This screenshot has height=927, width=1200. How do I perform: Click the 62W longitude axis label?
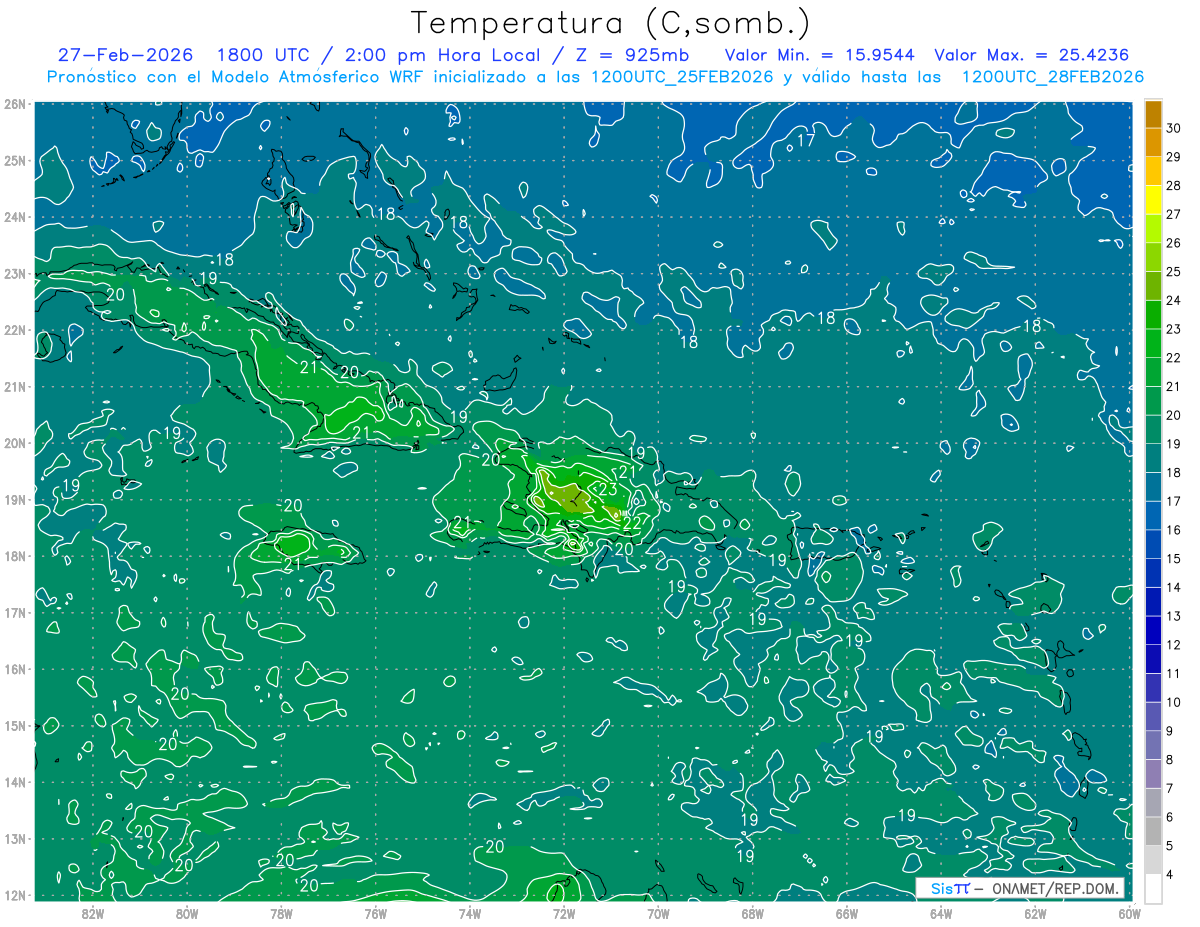[x=1035, y=912]
